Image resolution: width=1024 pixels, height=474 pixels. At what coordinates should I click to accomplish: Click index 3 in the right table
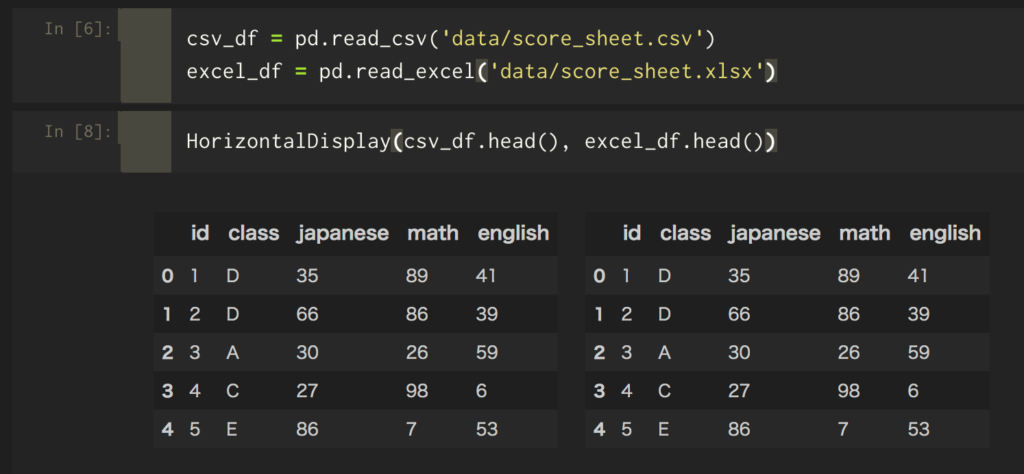[600, 392]
